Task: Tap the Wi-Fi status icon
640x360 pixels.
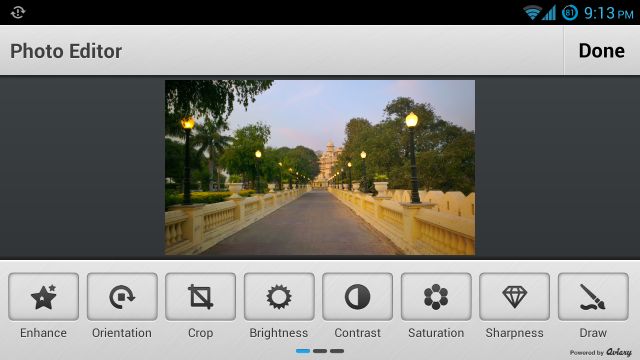Action: click(532, 13)
